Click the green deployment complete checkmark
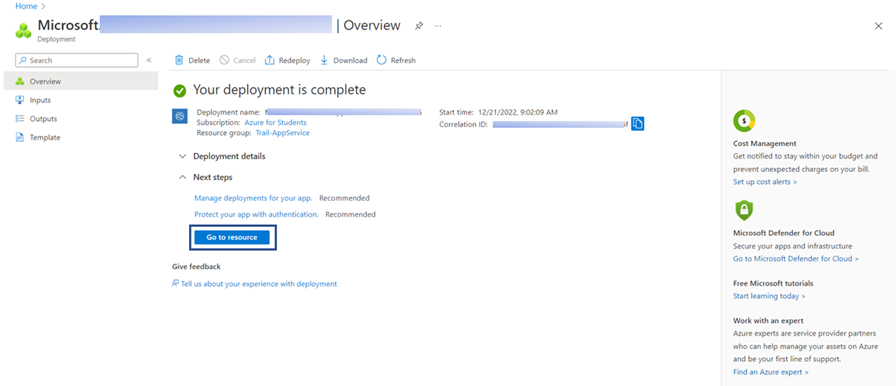Screen dimensions: 896x386 (x=180, y=90)
